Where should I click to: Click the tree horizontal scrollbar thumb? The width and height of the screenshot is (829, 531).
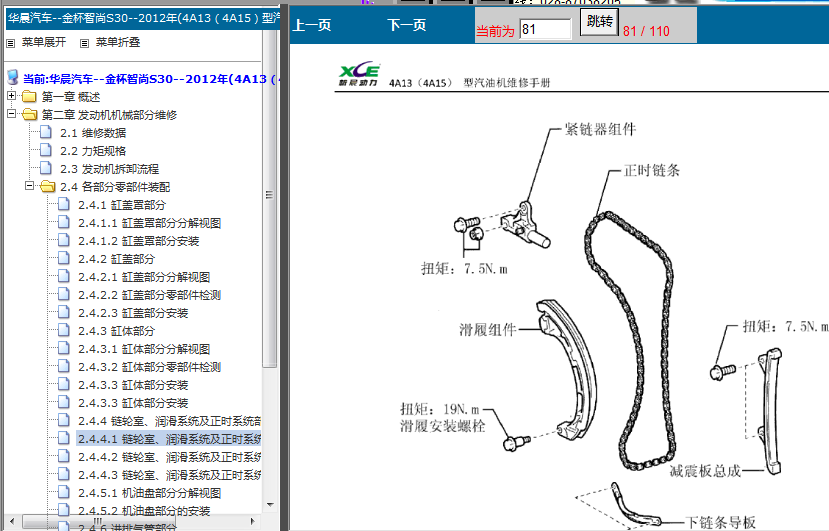point(98,521)
